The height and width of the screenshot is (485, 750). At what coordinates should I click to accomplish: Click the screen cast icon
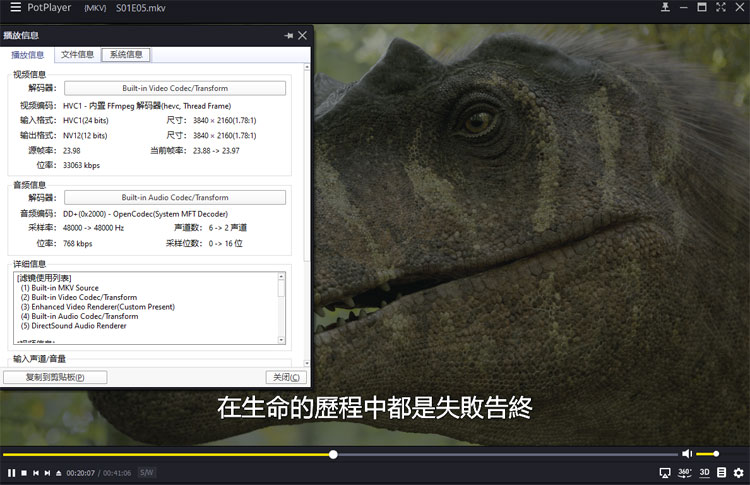click(x=665, y=472)
